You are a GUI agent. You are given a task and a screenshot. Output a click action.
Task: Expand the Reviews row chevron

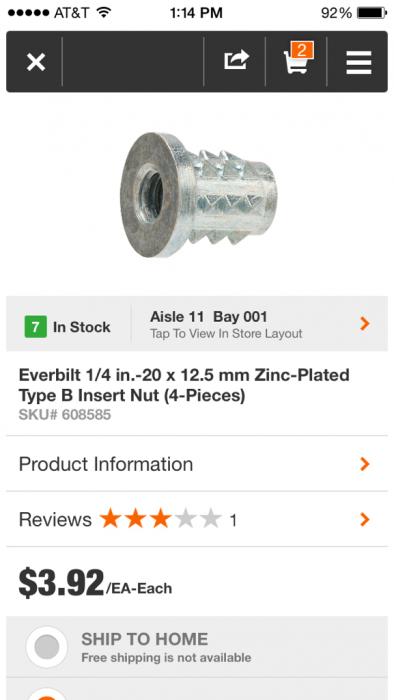tap(365, 520)
